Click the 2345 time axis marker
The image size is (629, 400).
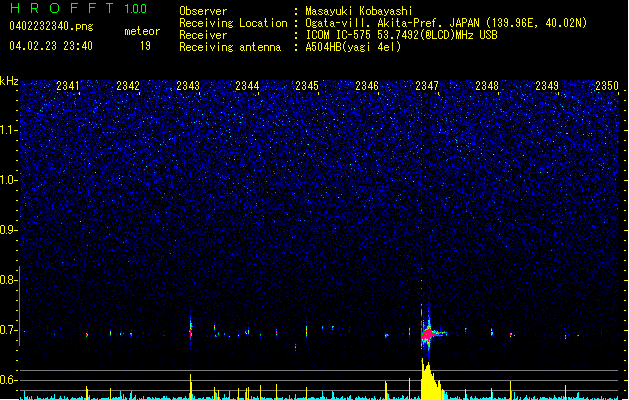pos(307,86)
